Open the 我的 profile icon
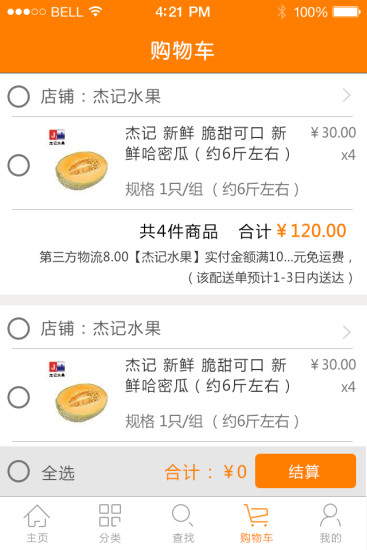This screenshot has height=550, width=367. [330, 516]
